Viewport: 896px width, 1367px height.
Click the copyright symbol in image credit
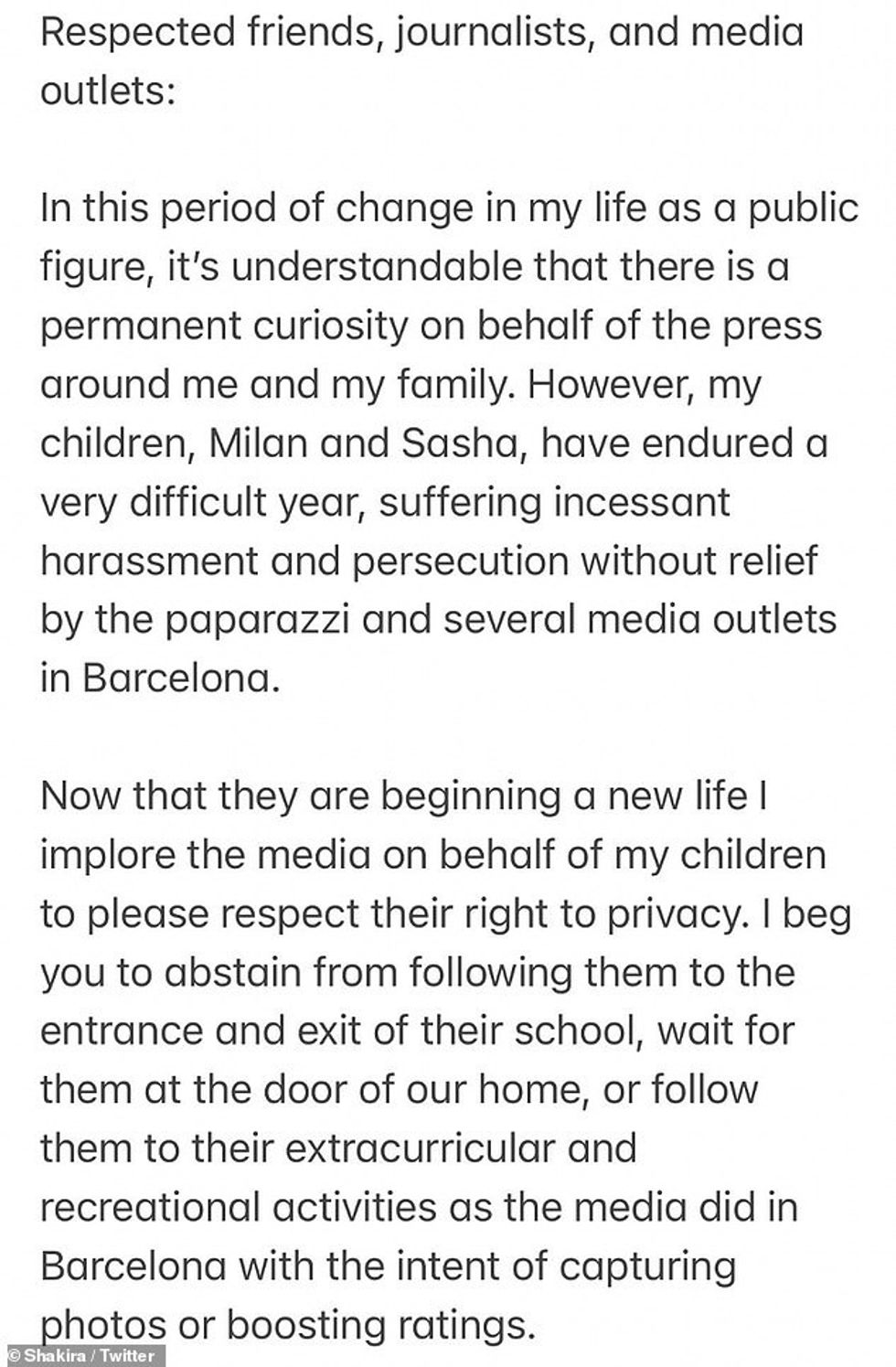(14, 1355)
